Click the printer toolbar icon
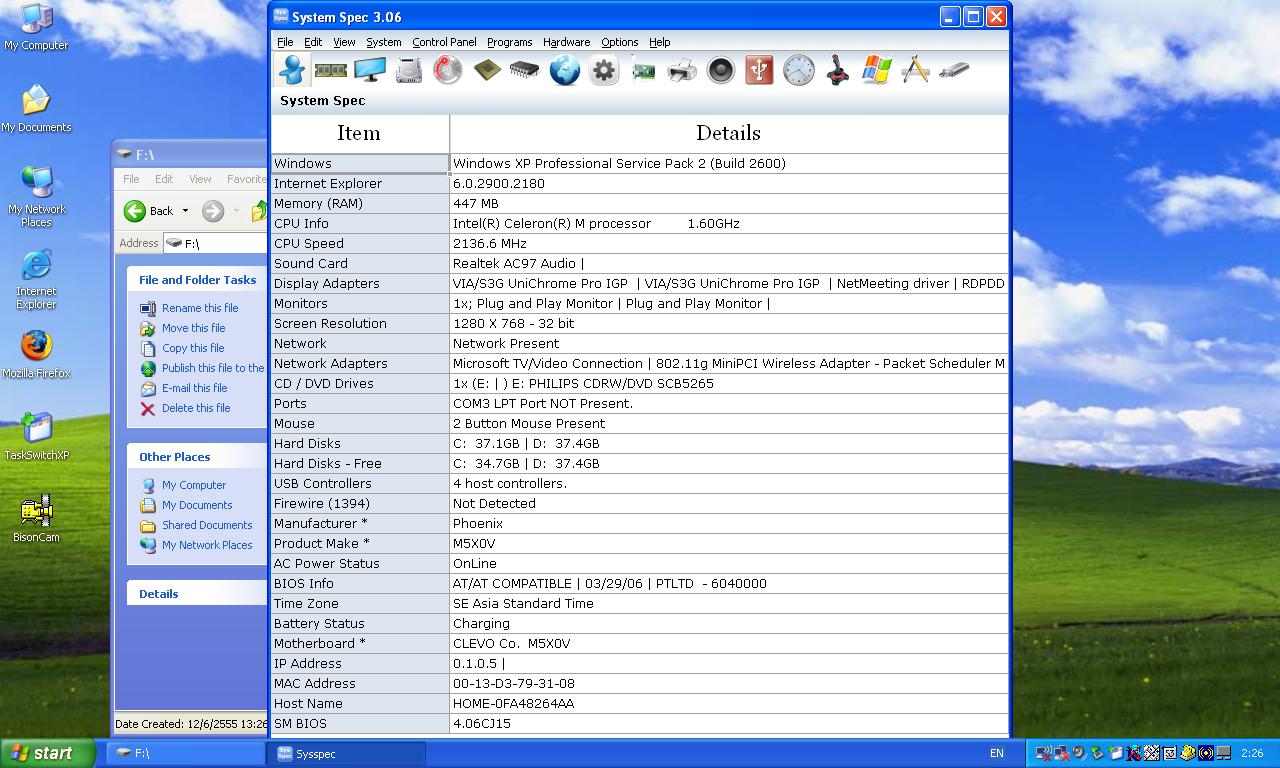This screenshot has height=768, width=1280. pos(682,70)
